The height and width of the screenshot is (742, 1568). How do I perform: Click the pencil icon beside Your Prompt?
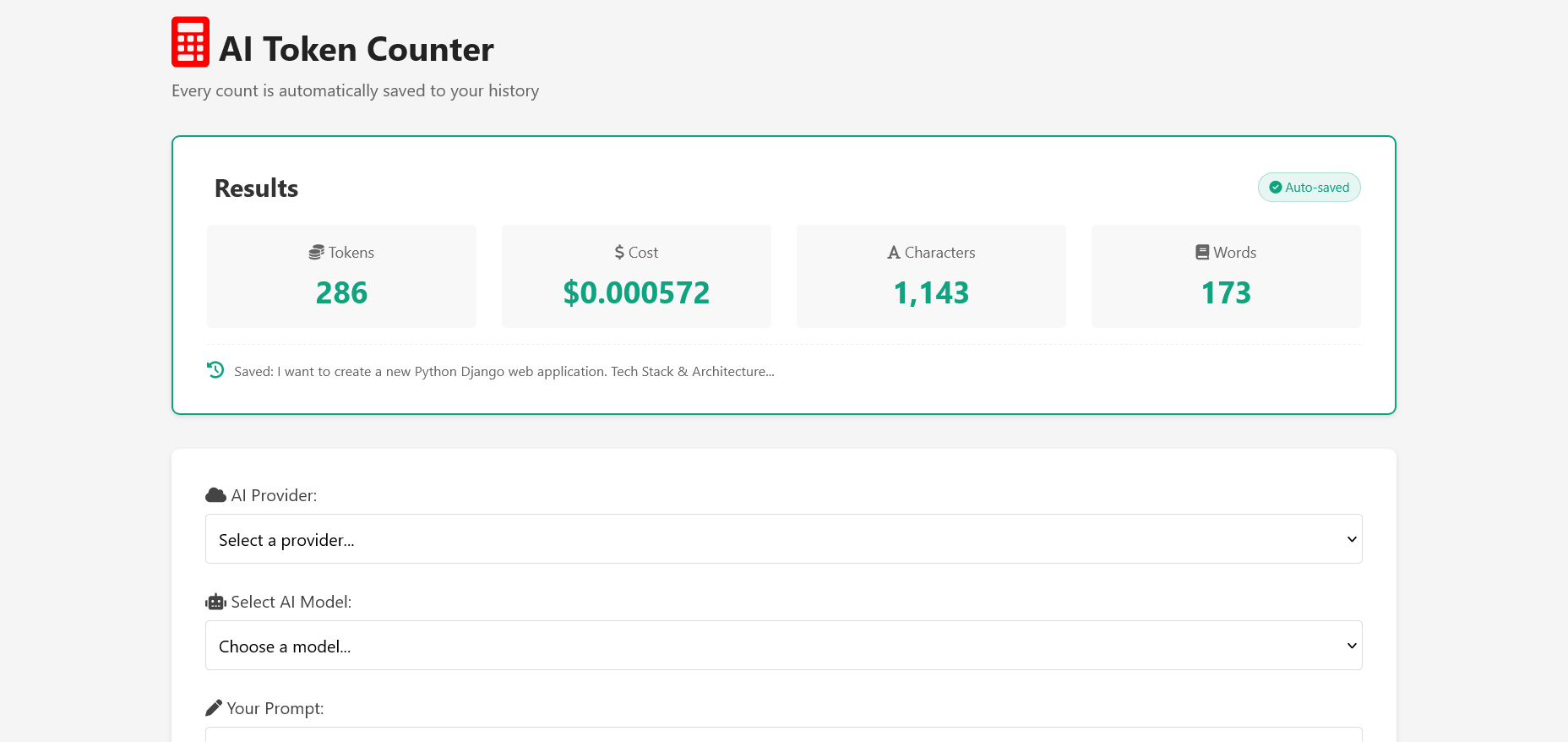215,707
